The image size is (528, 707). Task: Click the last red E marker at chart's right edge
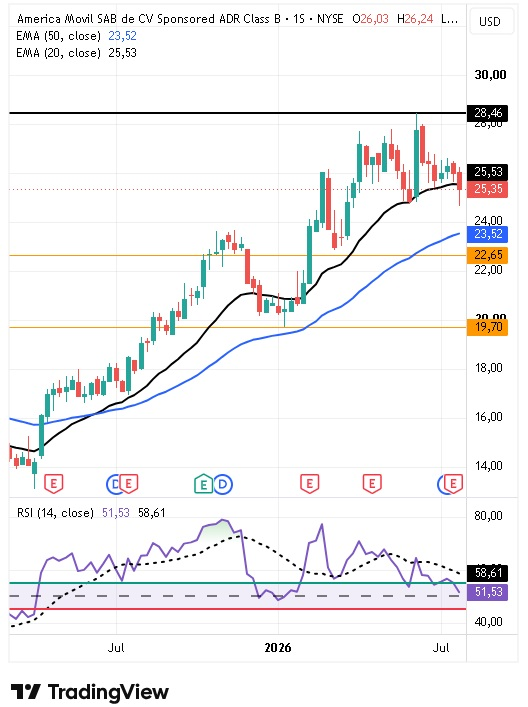[x=454, y=484]
